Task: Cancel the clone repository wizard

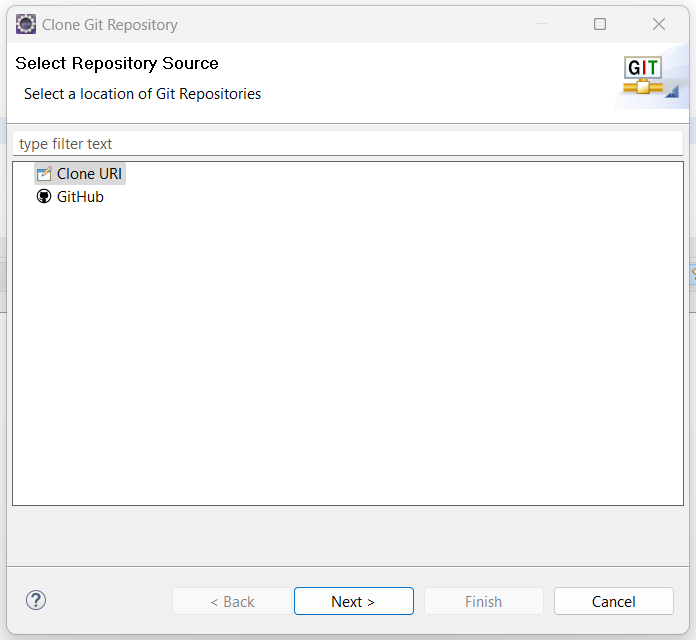Action: tap(613, 601)
